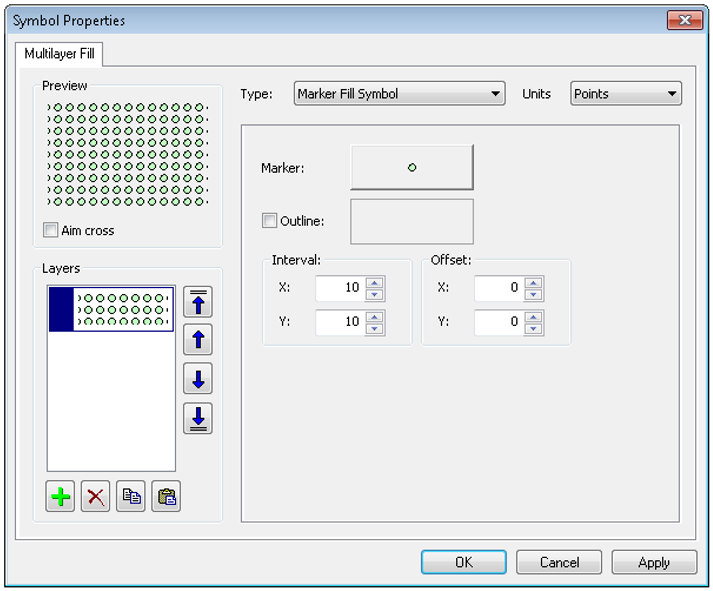Delete layer using red X icon
Image resolution: width=713 pixels, height=591 pixels.
95,497
